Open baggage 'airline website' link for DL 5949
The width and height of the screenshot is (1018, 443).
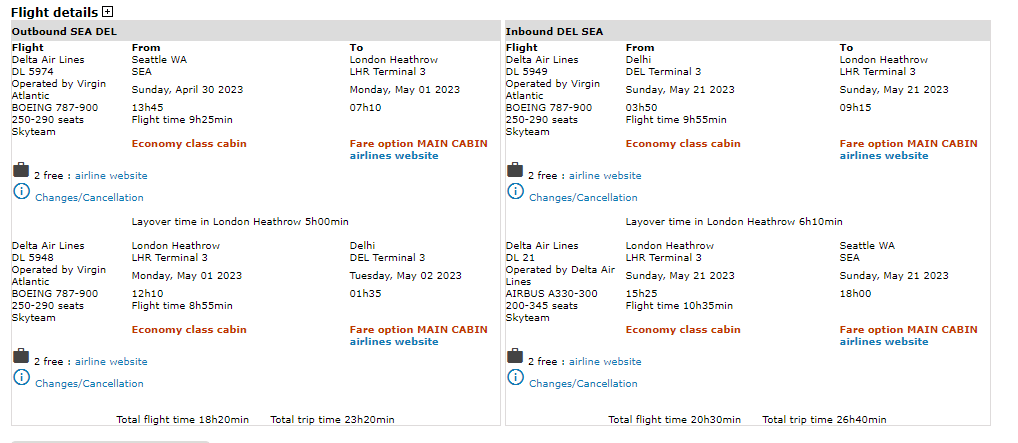pyautogui.click(x=605, y=176)
